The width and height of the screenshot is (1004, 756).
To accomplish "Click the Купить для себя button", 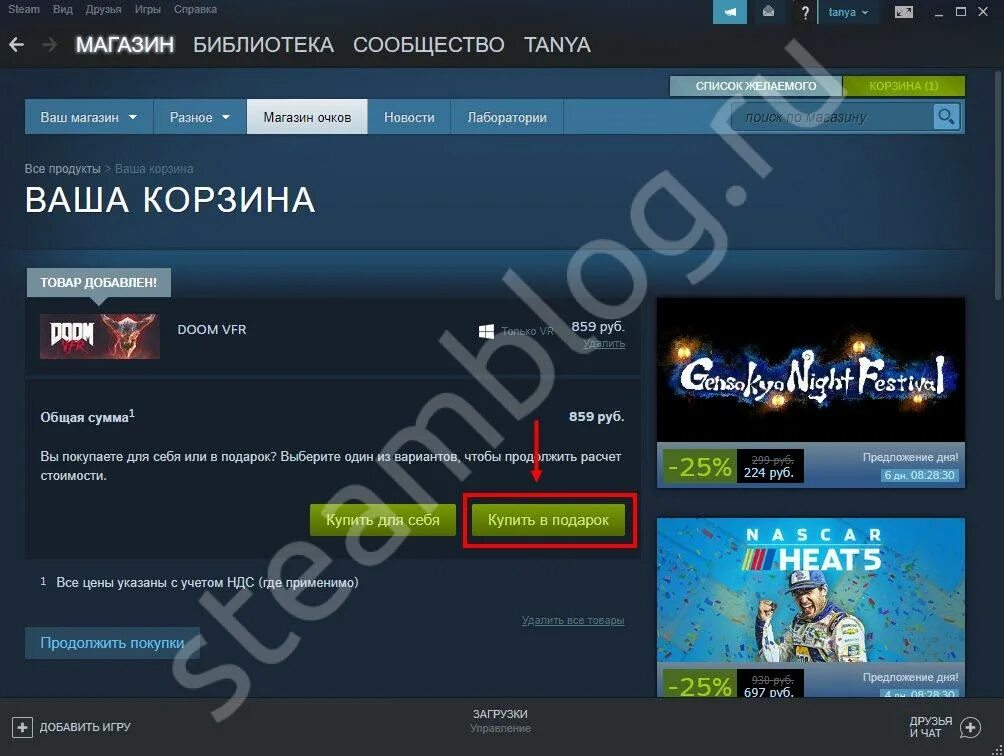I will click(383, 520).
